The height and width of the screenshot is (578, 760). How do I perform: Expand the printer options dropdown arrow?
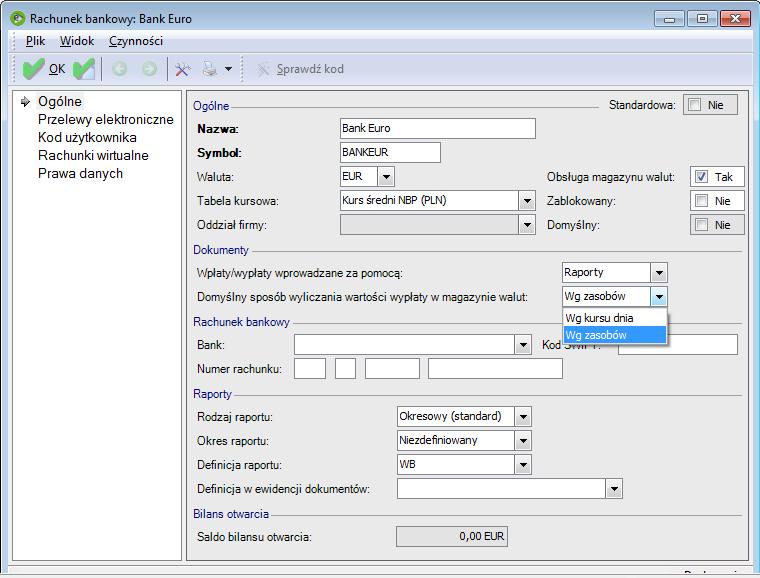click(x=228, y=69)
